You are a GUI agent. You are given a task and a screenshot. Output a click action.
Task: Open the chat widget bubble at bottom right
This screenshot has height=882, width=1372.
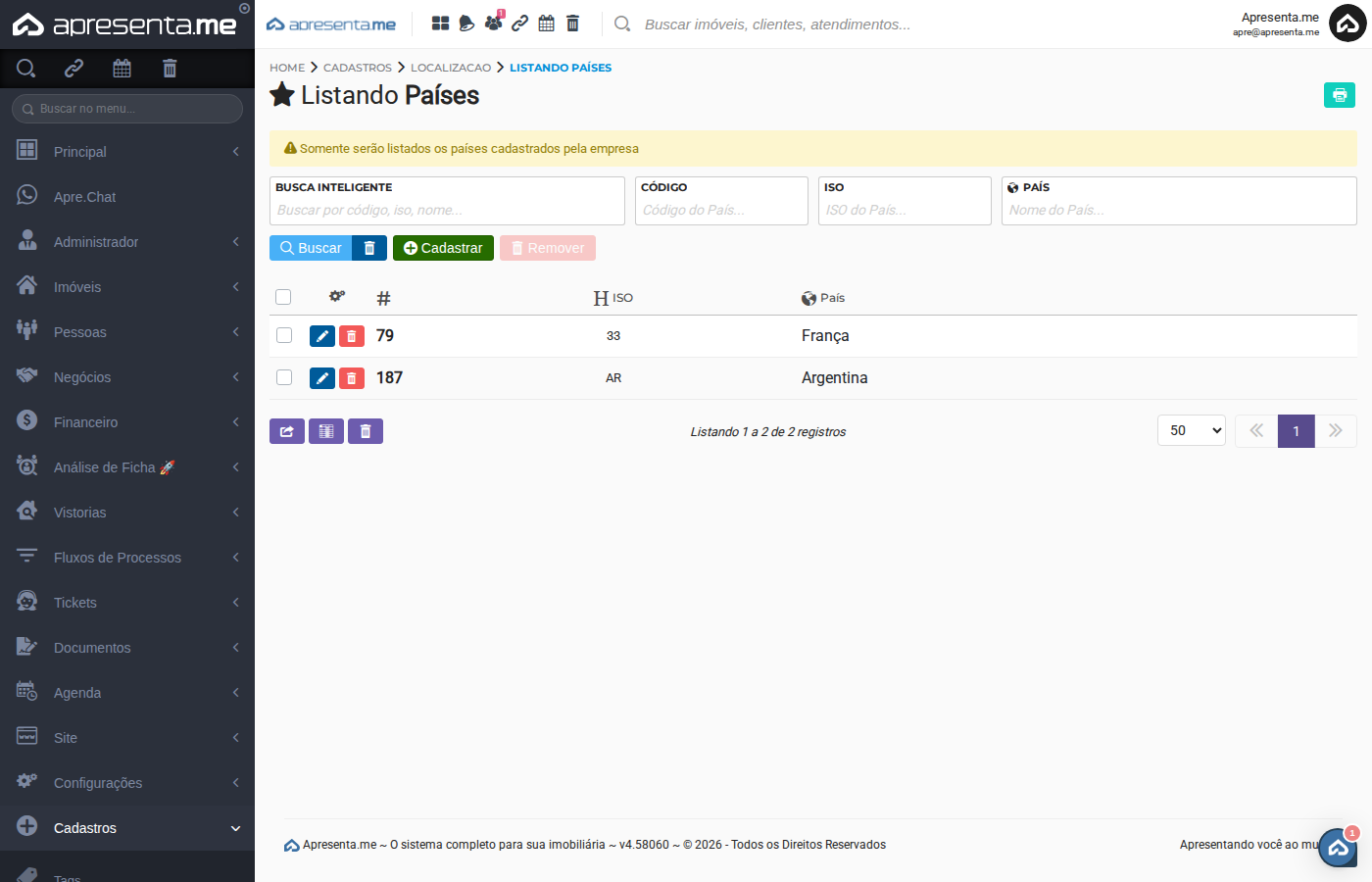pos(1338,848)
